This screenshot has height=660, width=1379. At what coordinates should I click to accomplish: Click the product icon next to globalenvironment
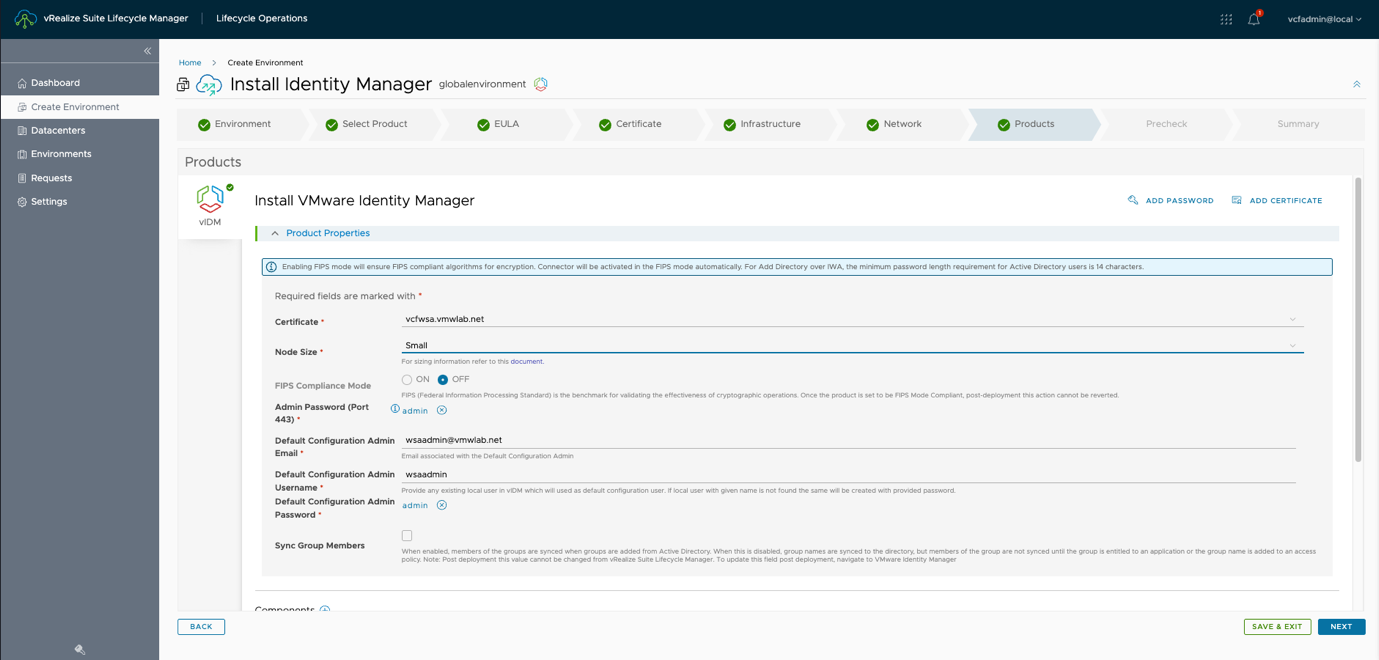coord(541,84)
